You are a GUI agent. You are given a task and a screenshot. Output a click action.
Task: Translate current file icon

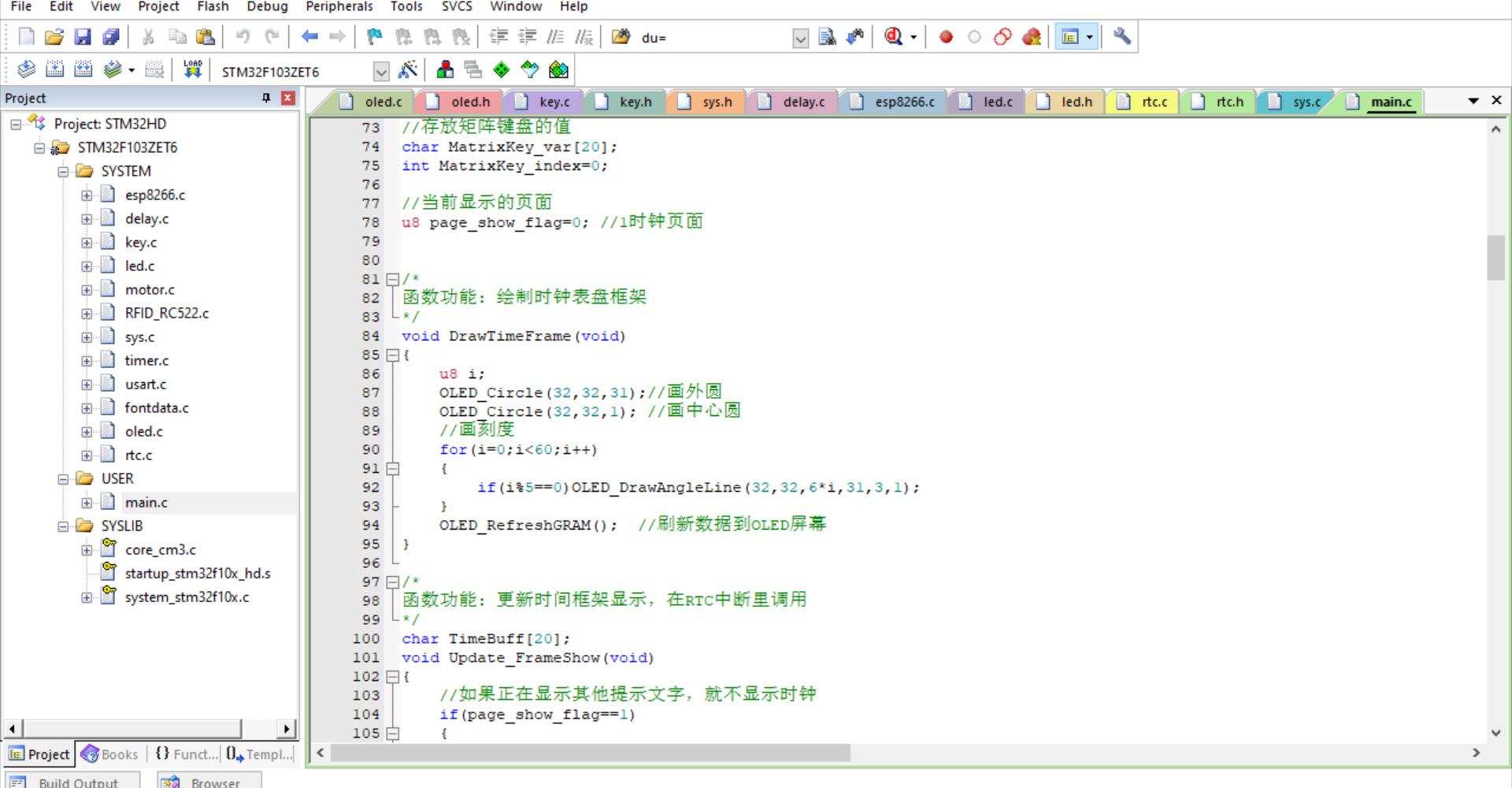click(26, 69)
